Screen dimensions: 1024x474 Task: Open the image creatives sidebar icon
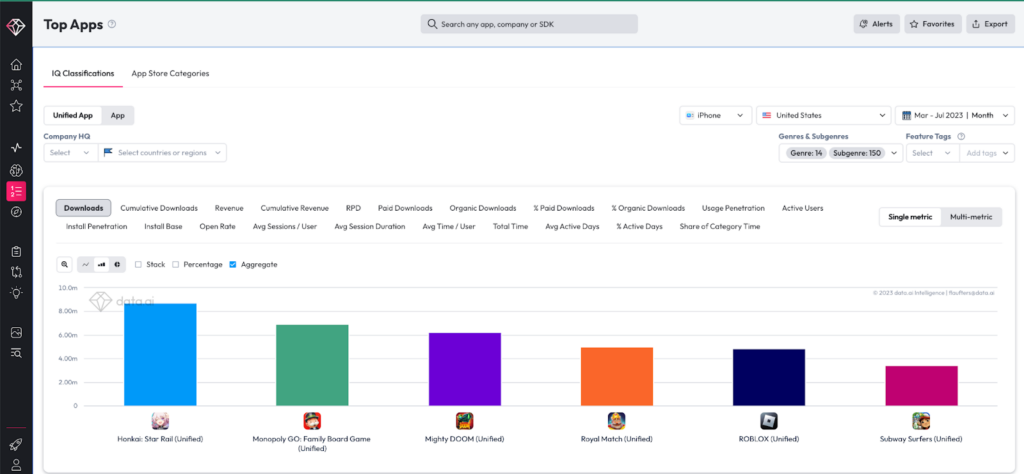16,332
